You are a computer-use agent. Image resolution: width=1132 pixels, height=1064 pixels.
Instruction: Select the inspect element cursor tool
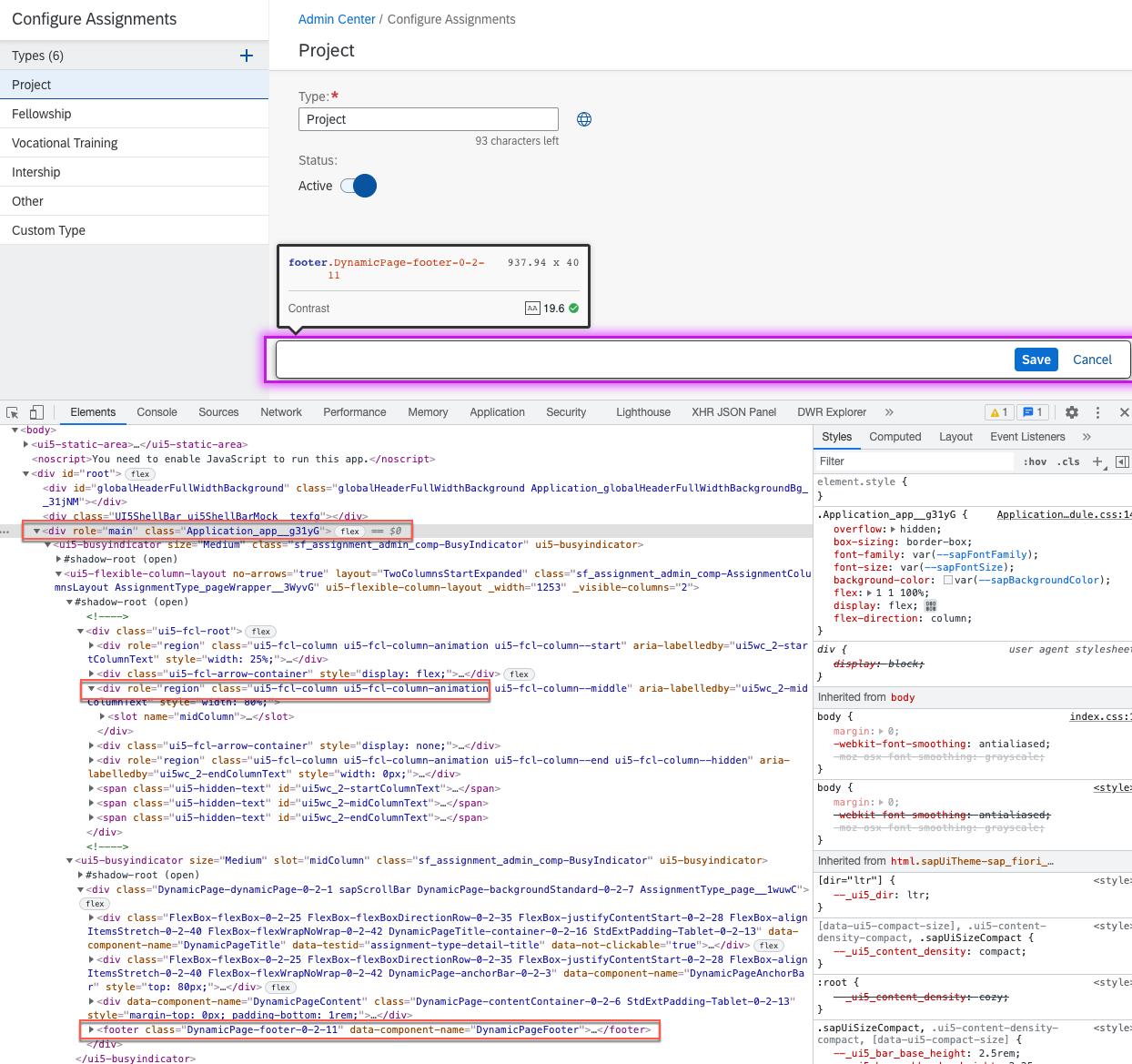pyautogui.click(x=13, y=411)
